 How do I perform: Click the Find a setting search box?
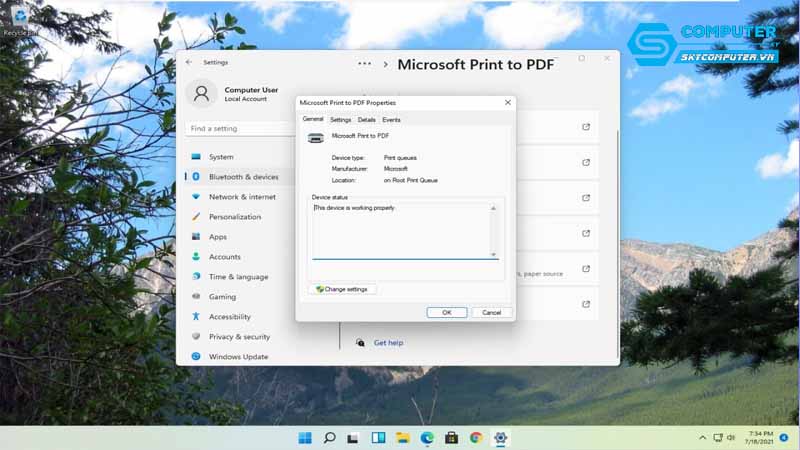[240, 129]
